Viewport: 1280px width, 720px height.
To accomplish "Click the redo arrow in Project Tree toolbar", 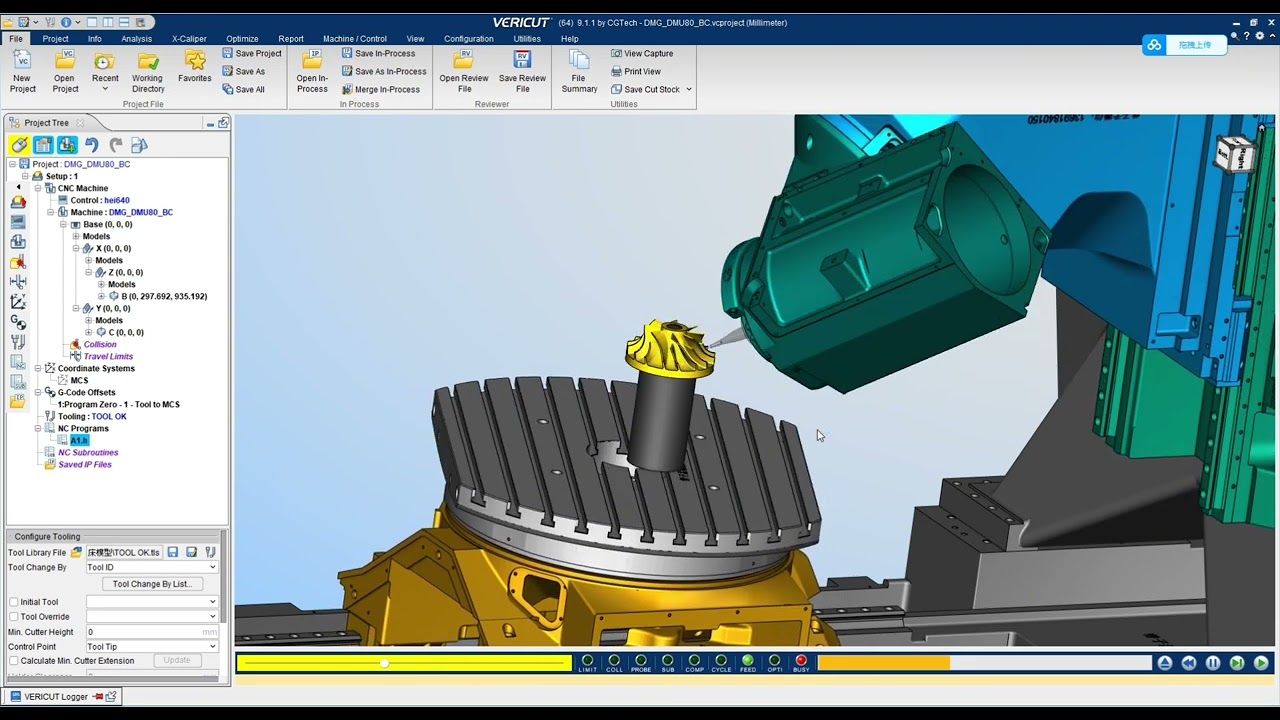I will 116,145.
